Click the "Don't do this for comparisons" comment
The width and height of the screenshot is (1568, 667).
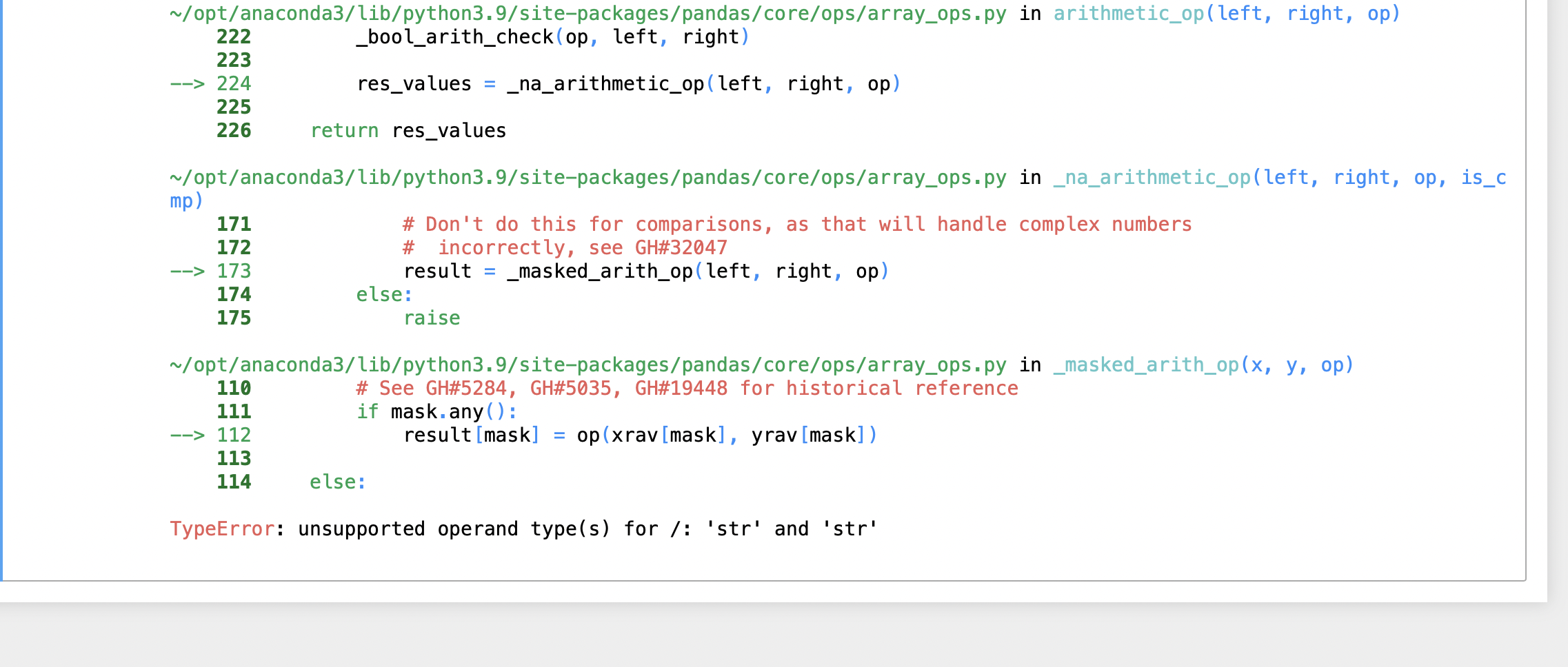[x=797, y=225]
